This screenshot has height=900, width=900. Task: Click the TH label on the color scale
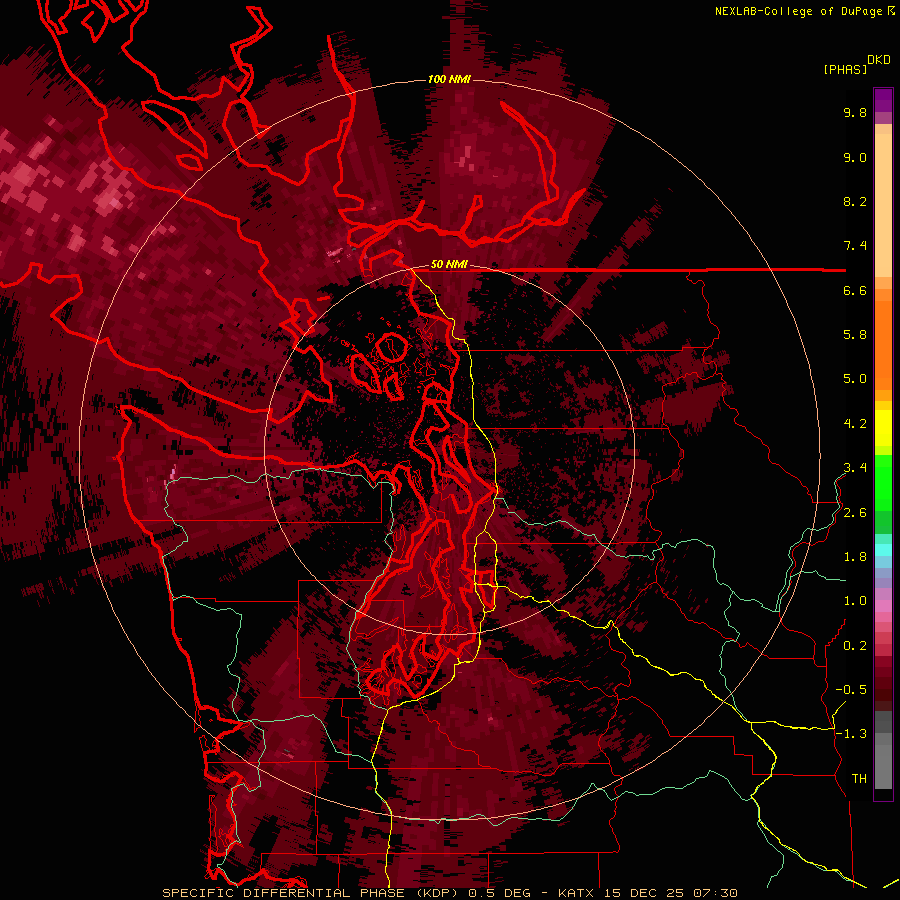pyautogui.click(x=859, y=779)
